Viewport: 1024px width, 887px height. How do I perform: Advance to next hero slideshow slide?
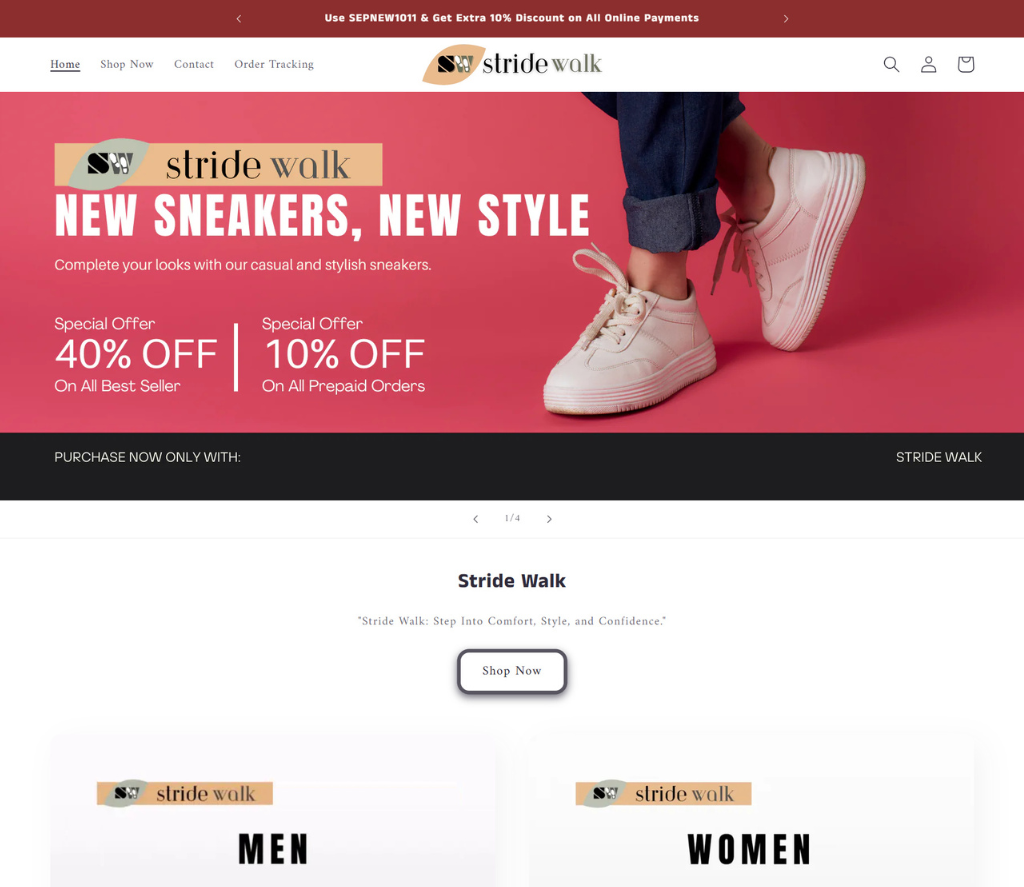pyautogui.click(x=549, y=519)
